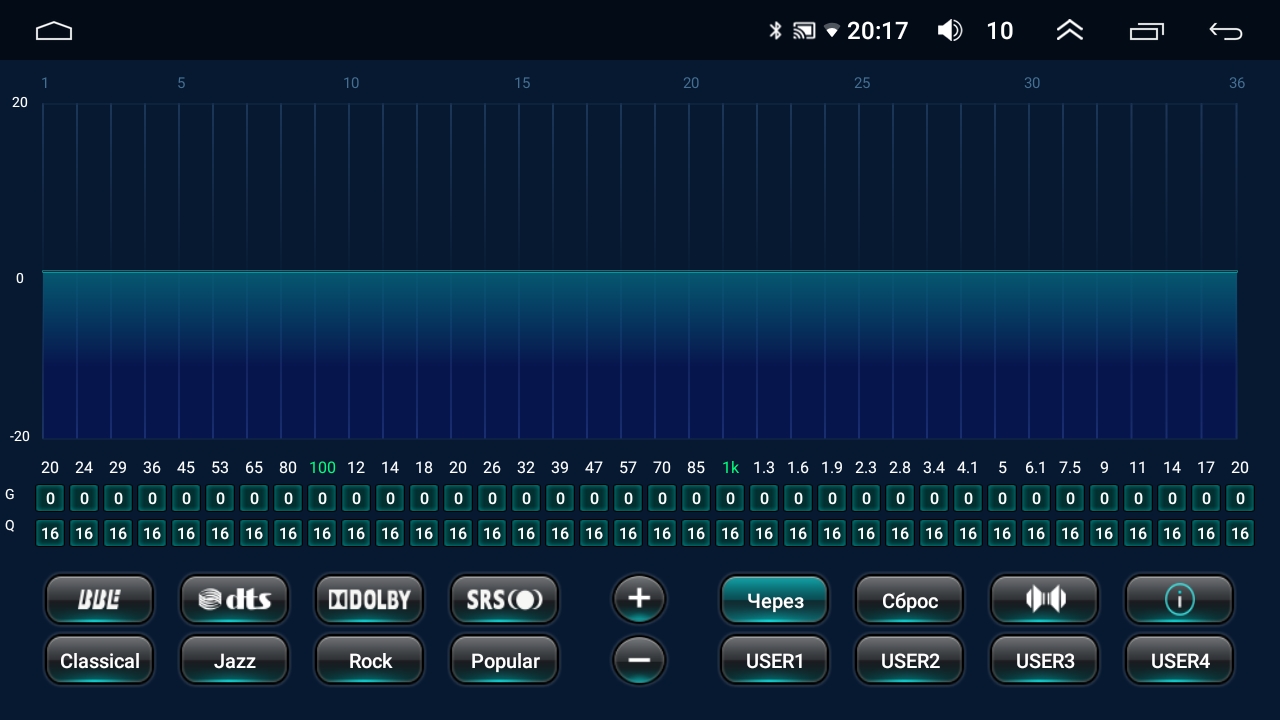Click Q value box under 29 band
This screenshot has width=1280, height=720.
118,533
